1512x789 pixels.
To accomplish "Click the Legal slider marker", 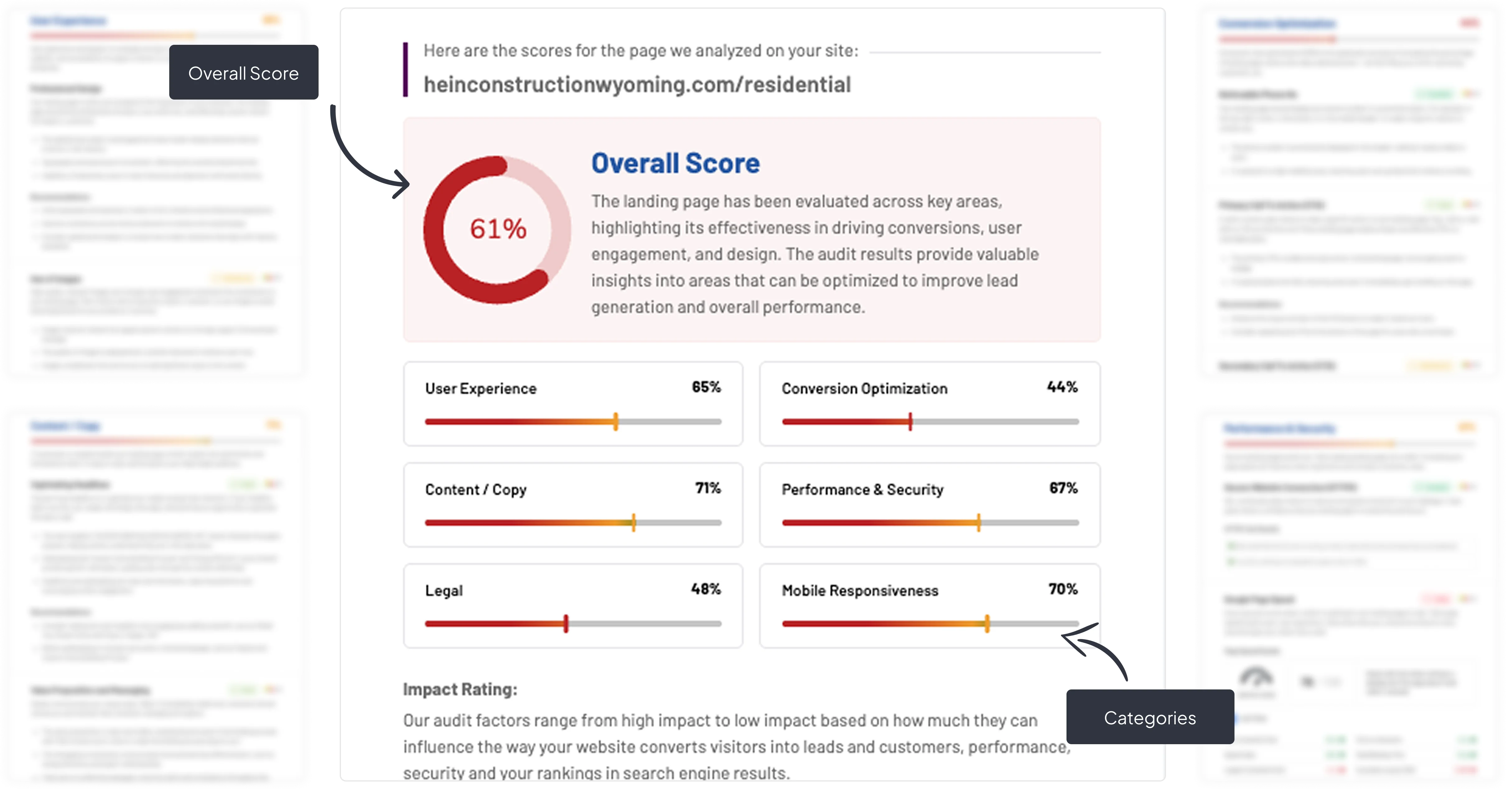I will [x=566, y=623].
